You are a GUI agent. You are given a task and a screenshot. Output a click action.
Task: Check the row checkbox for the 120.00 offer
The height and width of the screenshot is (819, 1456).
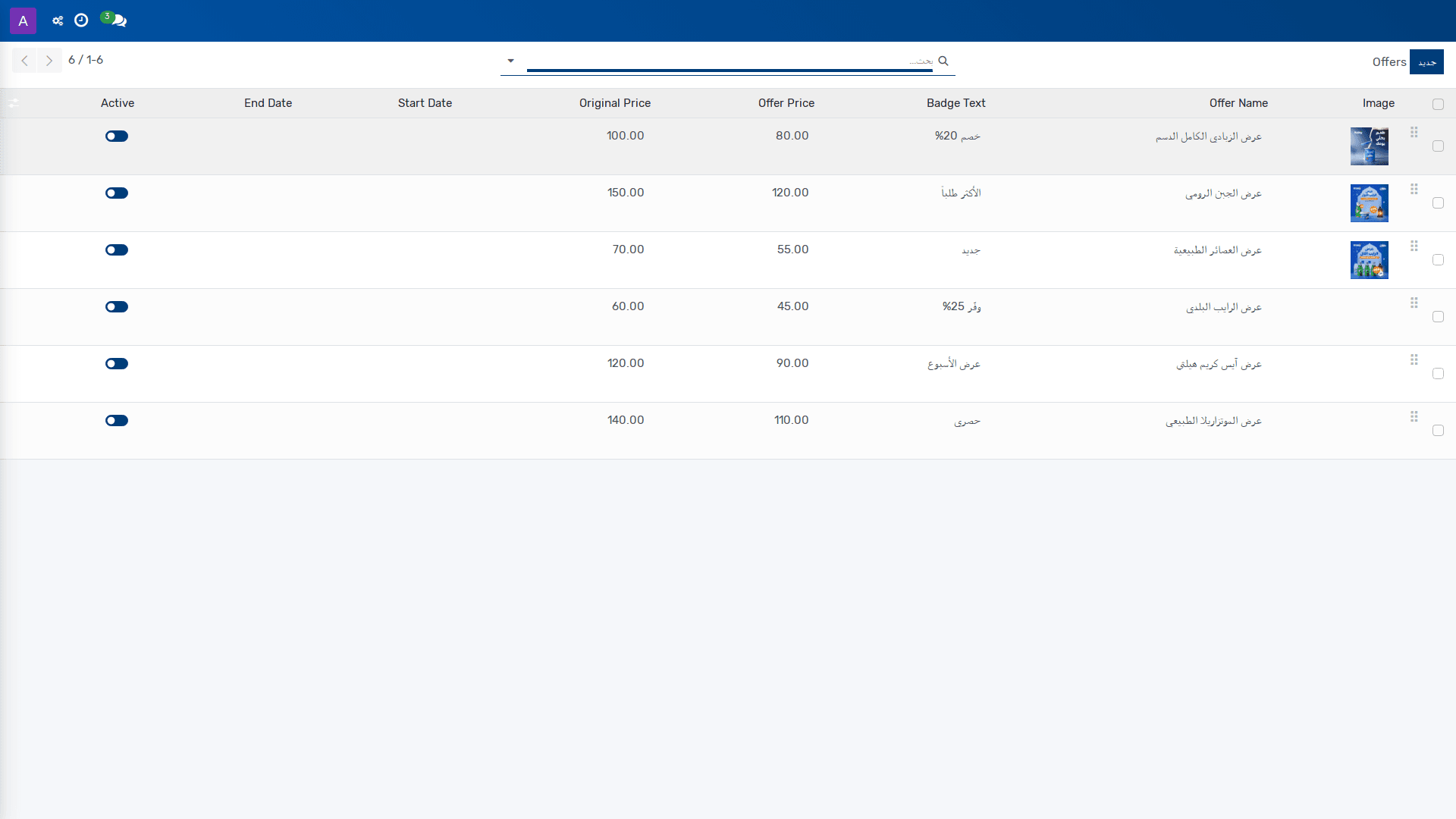[1438, 203]
